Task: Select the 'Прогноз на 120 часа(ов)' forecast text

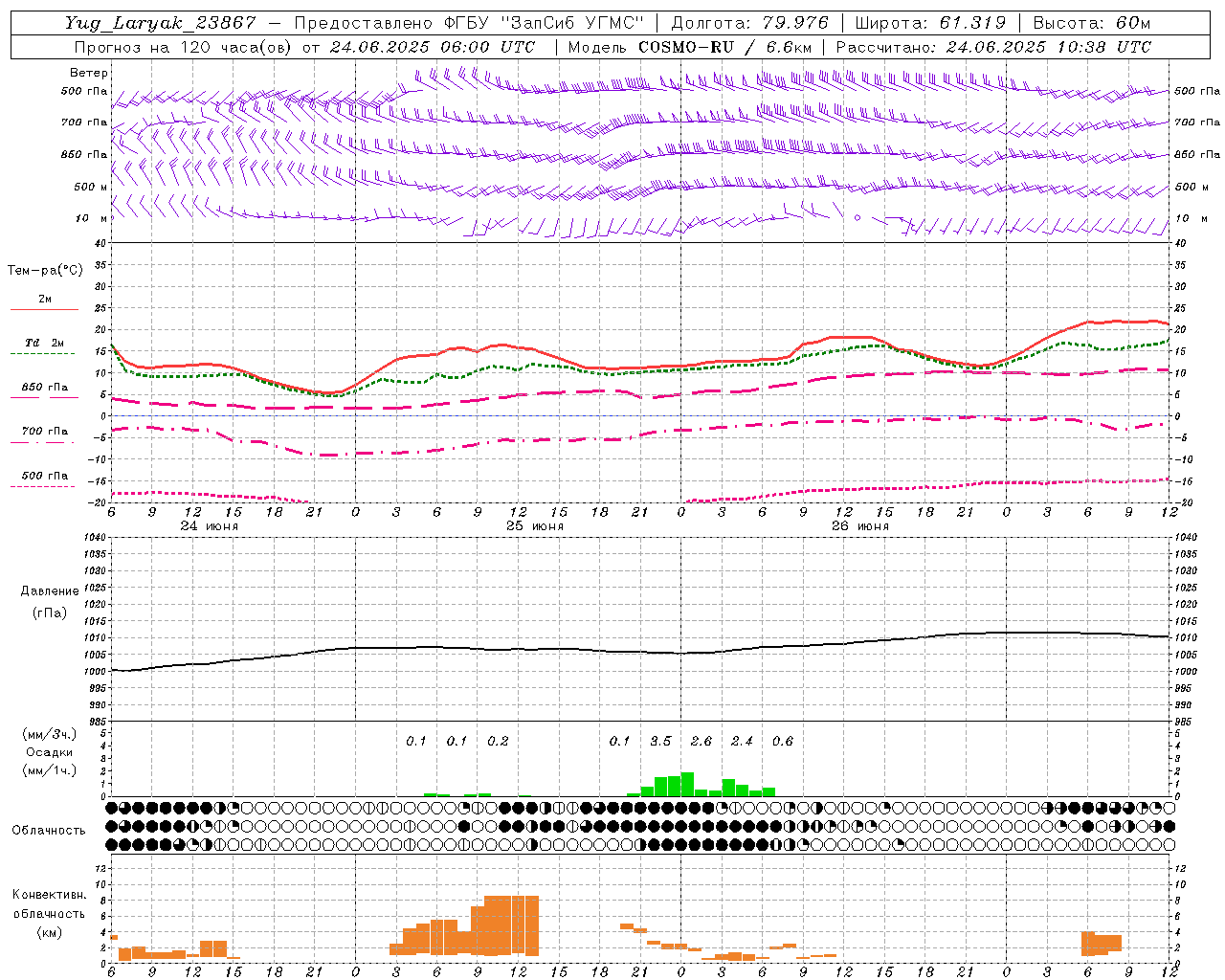Action: pos(184,47)
